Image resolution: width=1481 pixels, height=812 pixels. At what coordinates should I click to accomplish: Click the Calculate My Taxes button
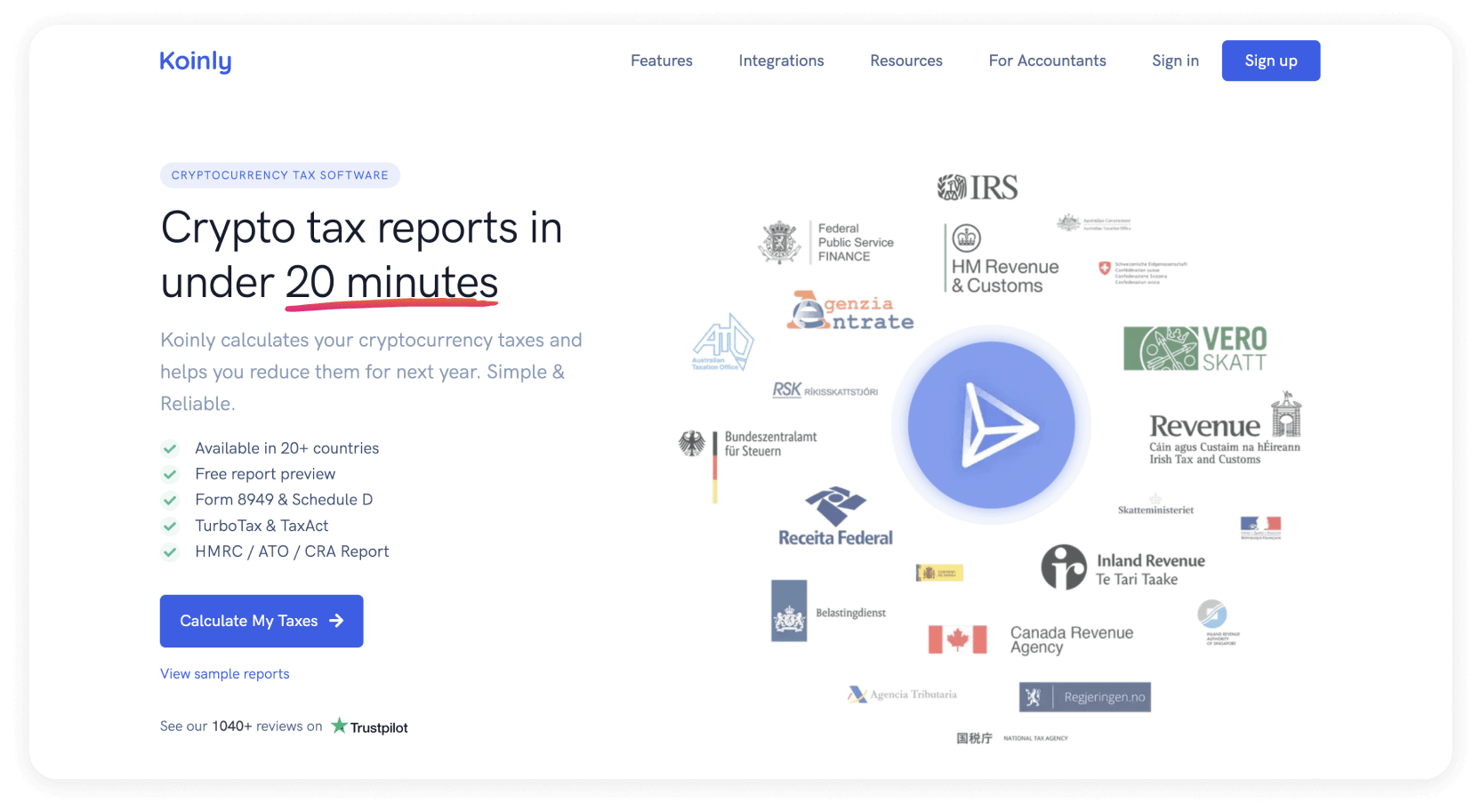(261, 621)
